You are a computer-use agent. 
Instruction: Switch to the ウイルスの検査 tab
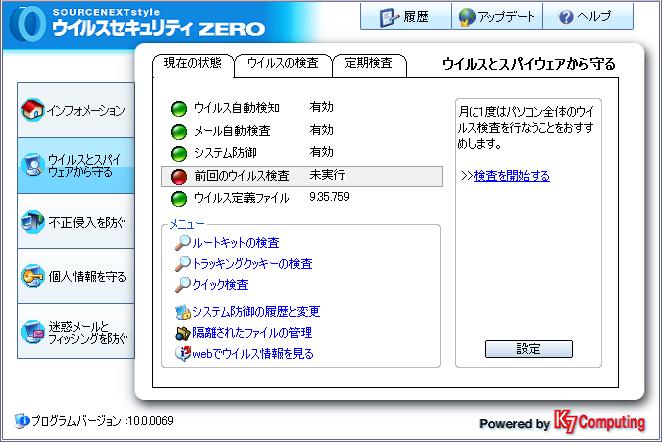click(282, 64)
